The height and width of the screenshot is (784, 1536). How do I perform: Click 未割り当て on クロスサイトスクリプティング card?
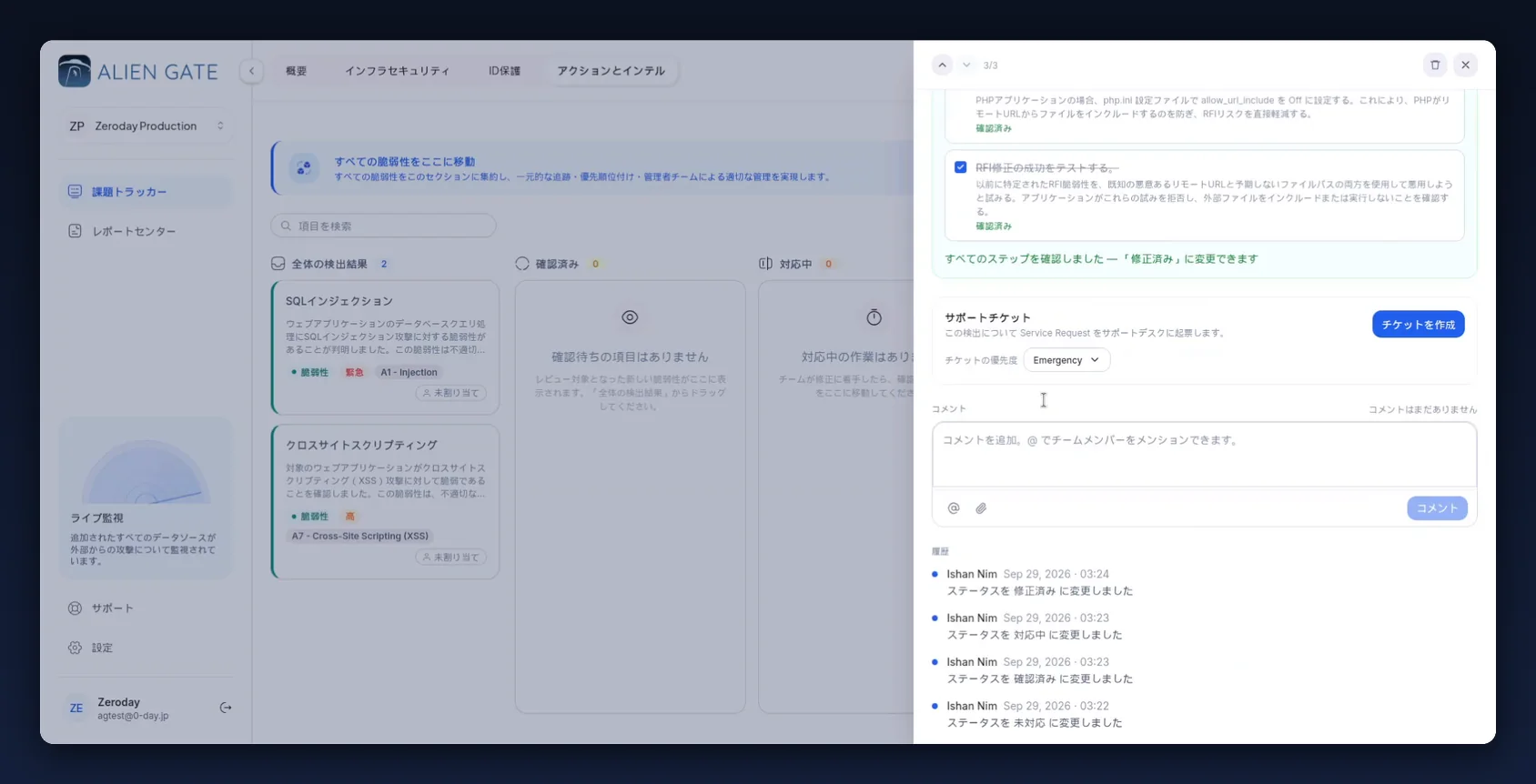point(451,557)
